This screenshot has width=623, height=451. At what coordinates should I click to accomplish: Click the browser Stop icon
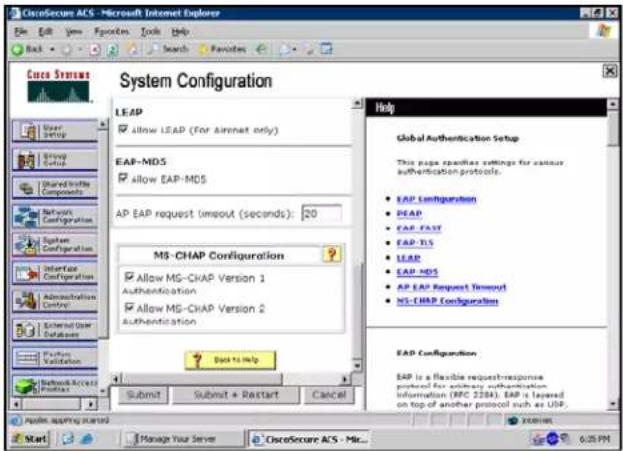[x=95, y=50]
